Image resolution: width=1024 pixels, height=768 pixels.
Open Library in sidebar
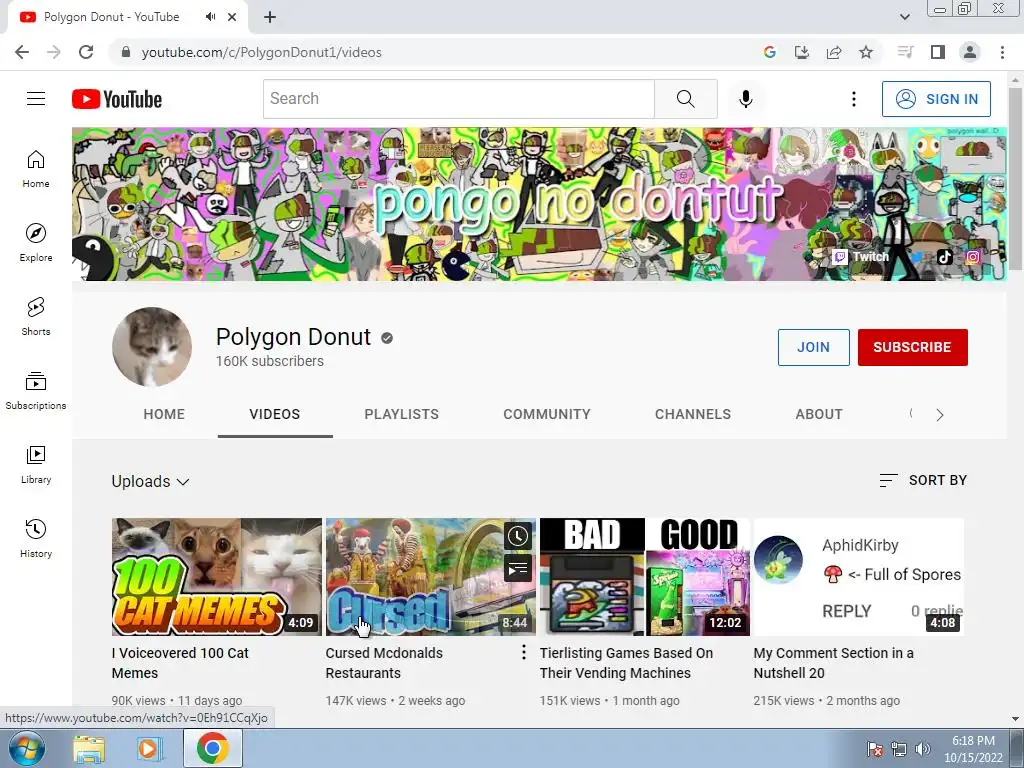pos(36,464)
